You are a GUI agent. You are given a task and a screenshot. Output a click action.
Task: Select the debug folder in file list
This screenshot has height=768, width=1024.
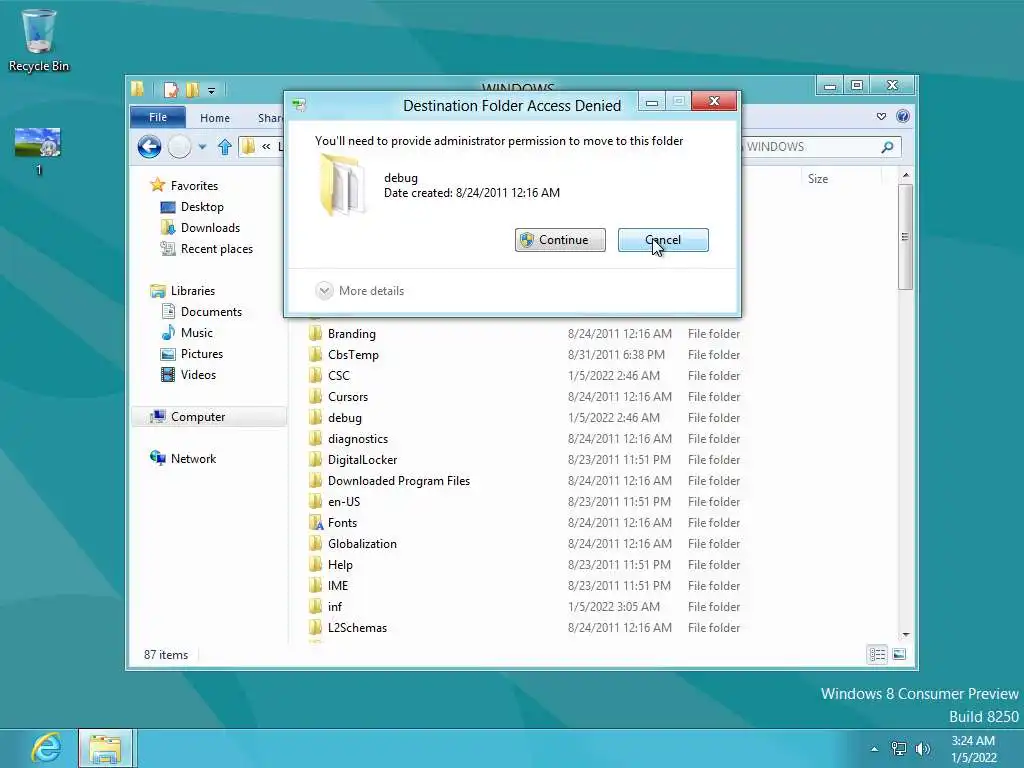tap(345, 417)
